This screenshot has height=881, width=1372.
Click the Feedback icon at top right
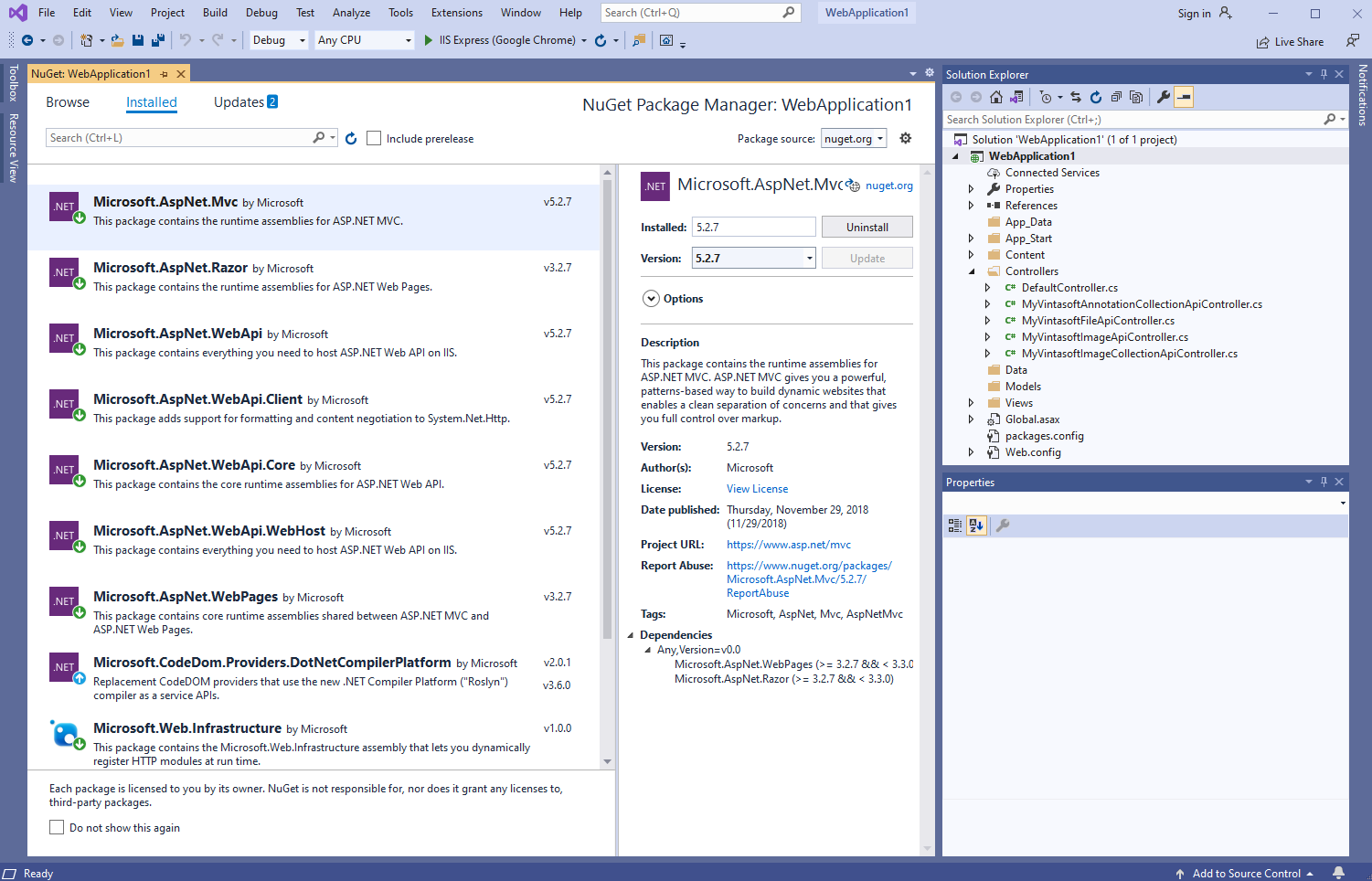tap(1353, 41)
